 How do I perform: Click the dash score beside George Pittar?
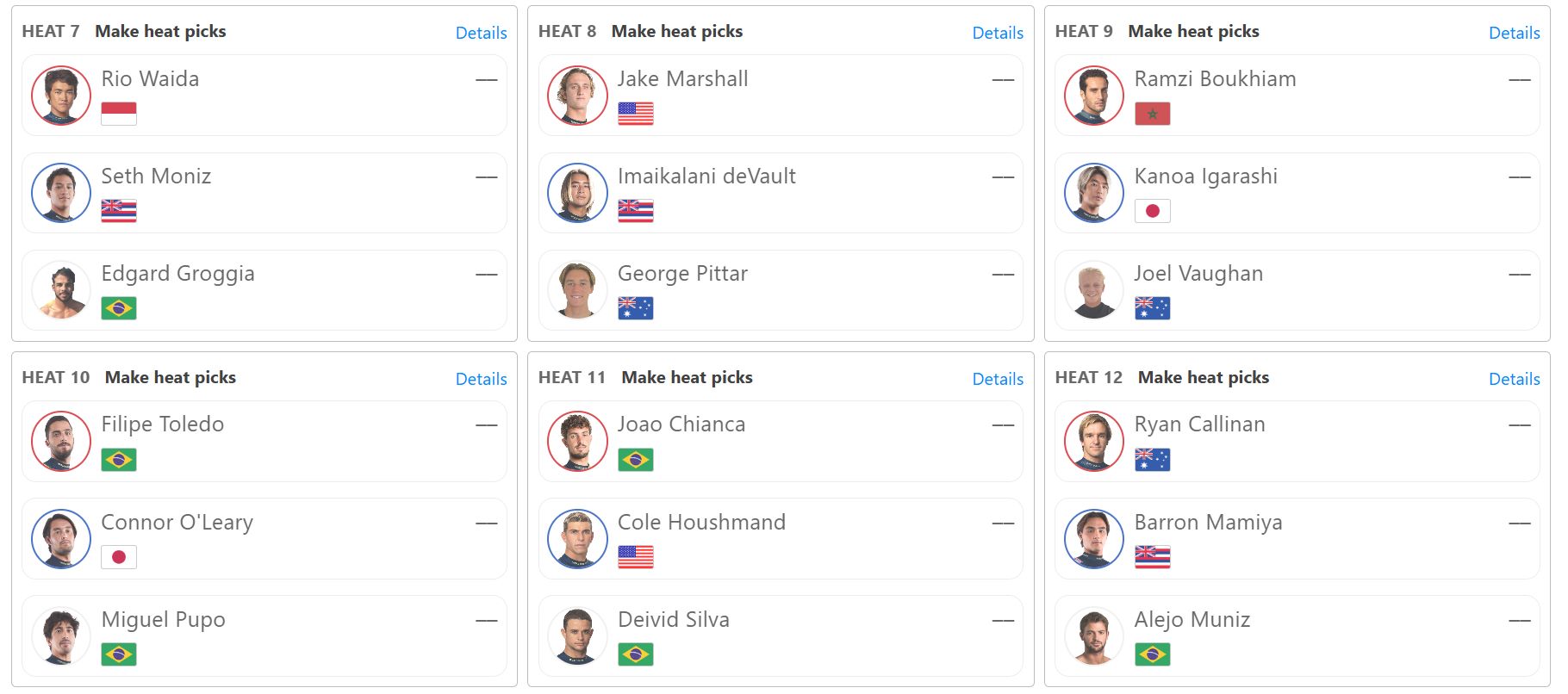(1003, 275)
